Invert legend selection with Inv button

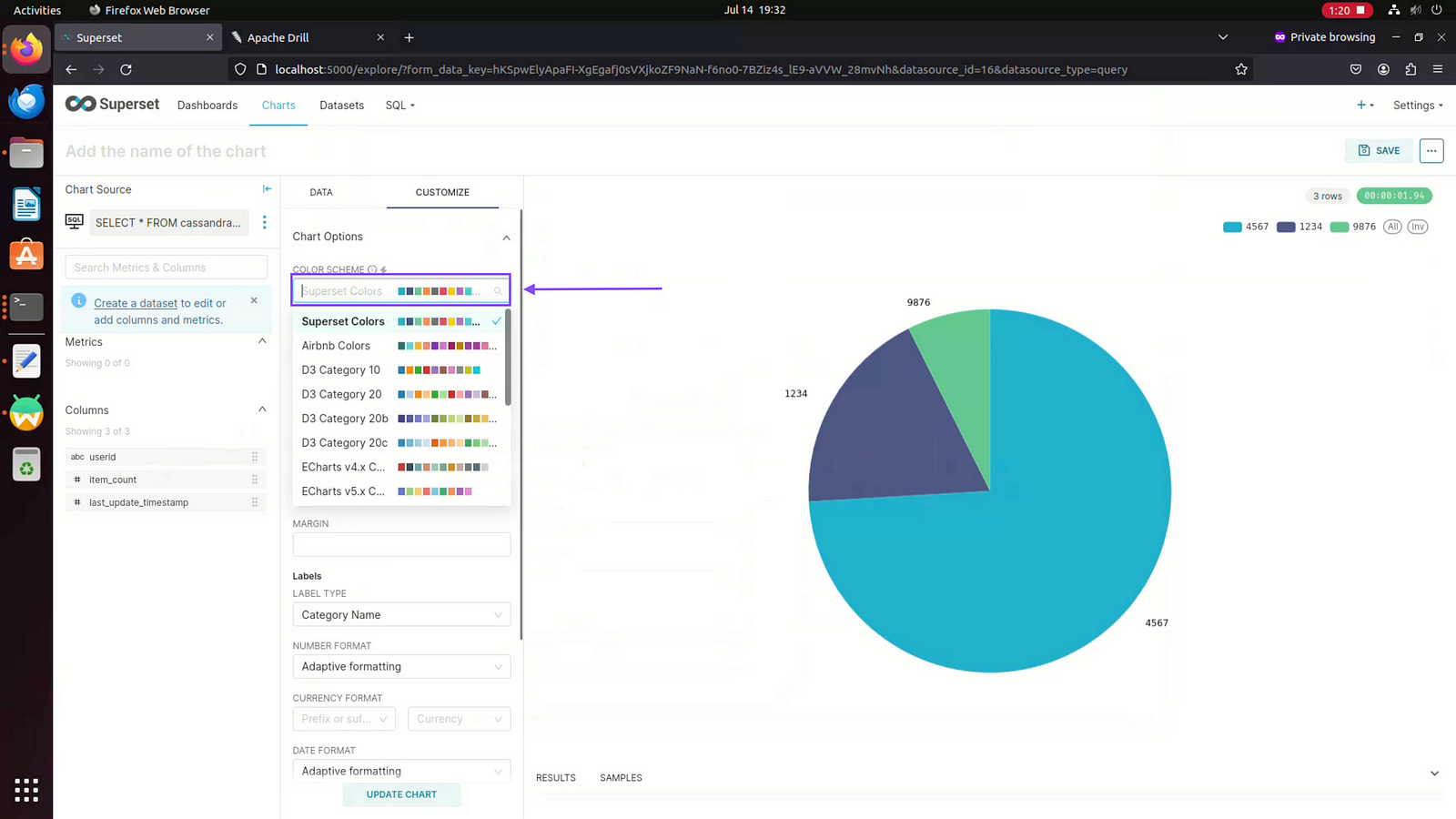pyautogui.click(x=1418, y=227)
